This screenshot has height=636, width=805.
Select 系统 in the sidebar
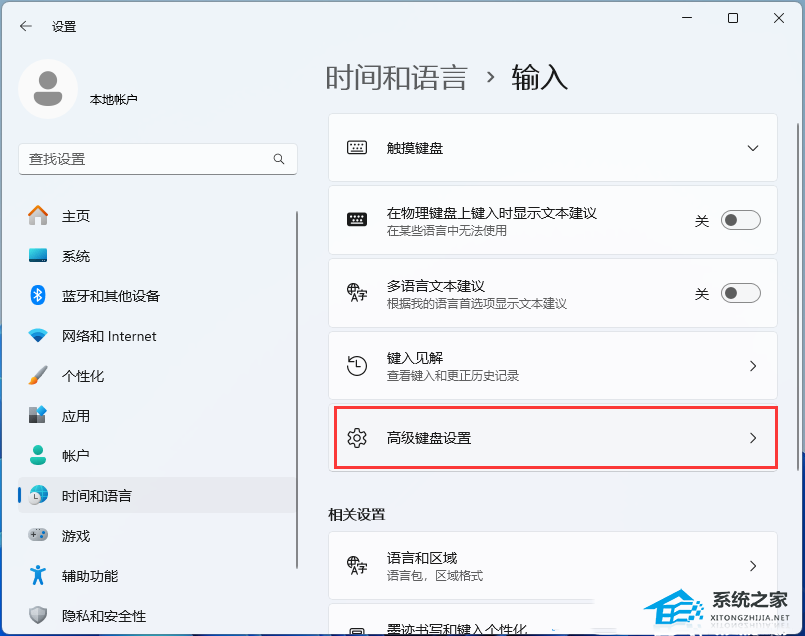click(x=157, y=256)
